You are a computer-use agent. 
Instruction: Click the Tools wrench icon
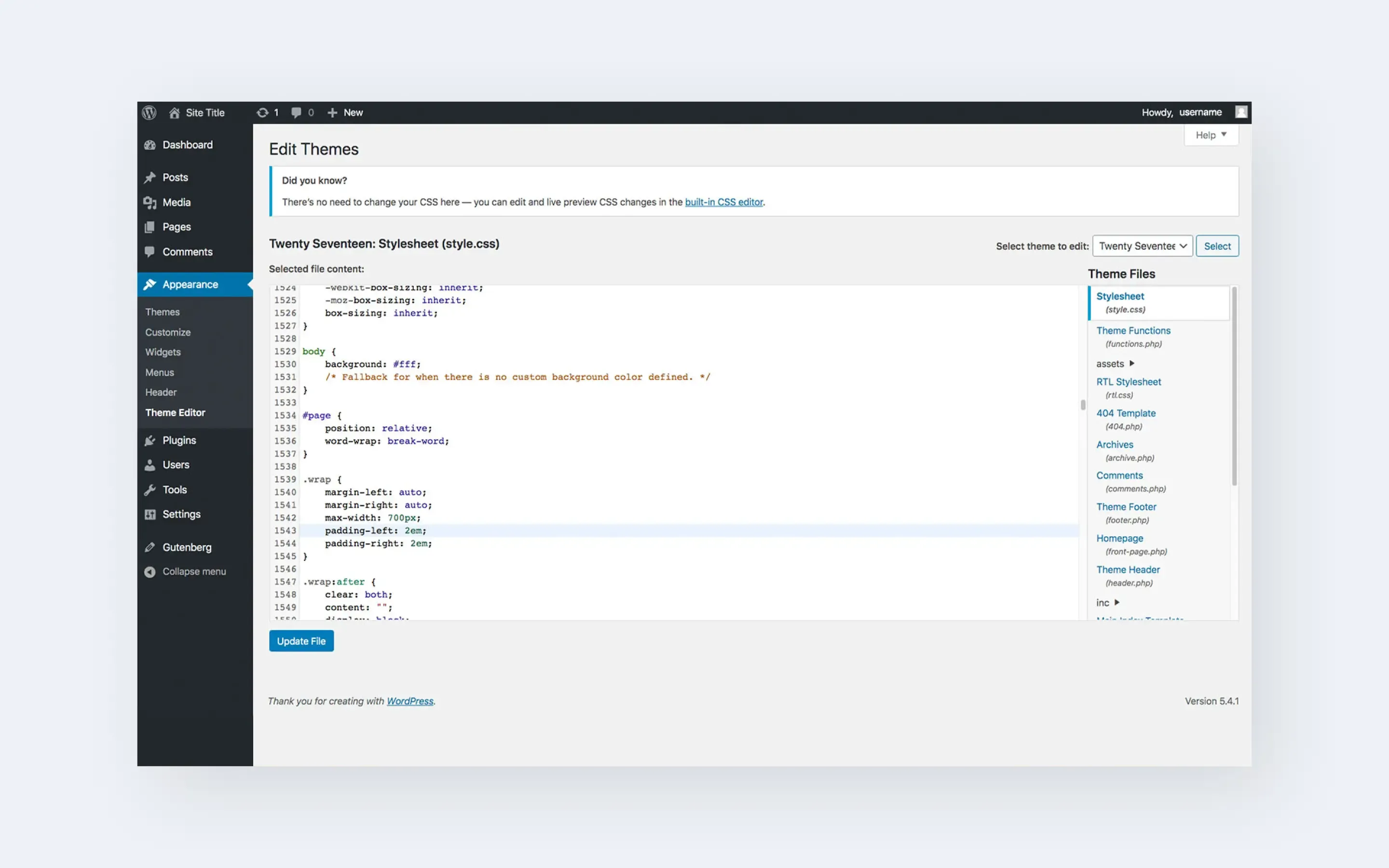click(x=150, y=489)
